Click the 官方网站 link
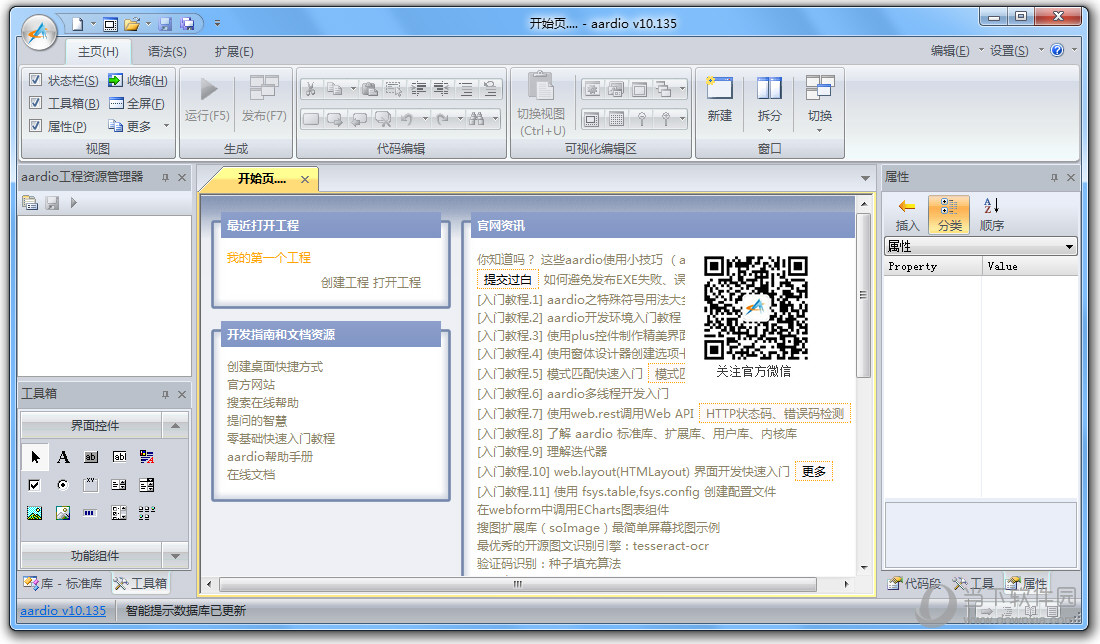The height and width of the screenshot is (644, 1100). (x=250, y=384)
